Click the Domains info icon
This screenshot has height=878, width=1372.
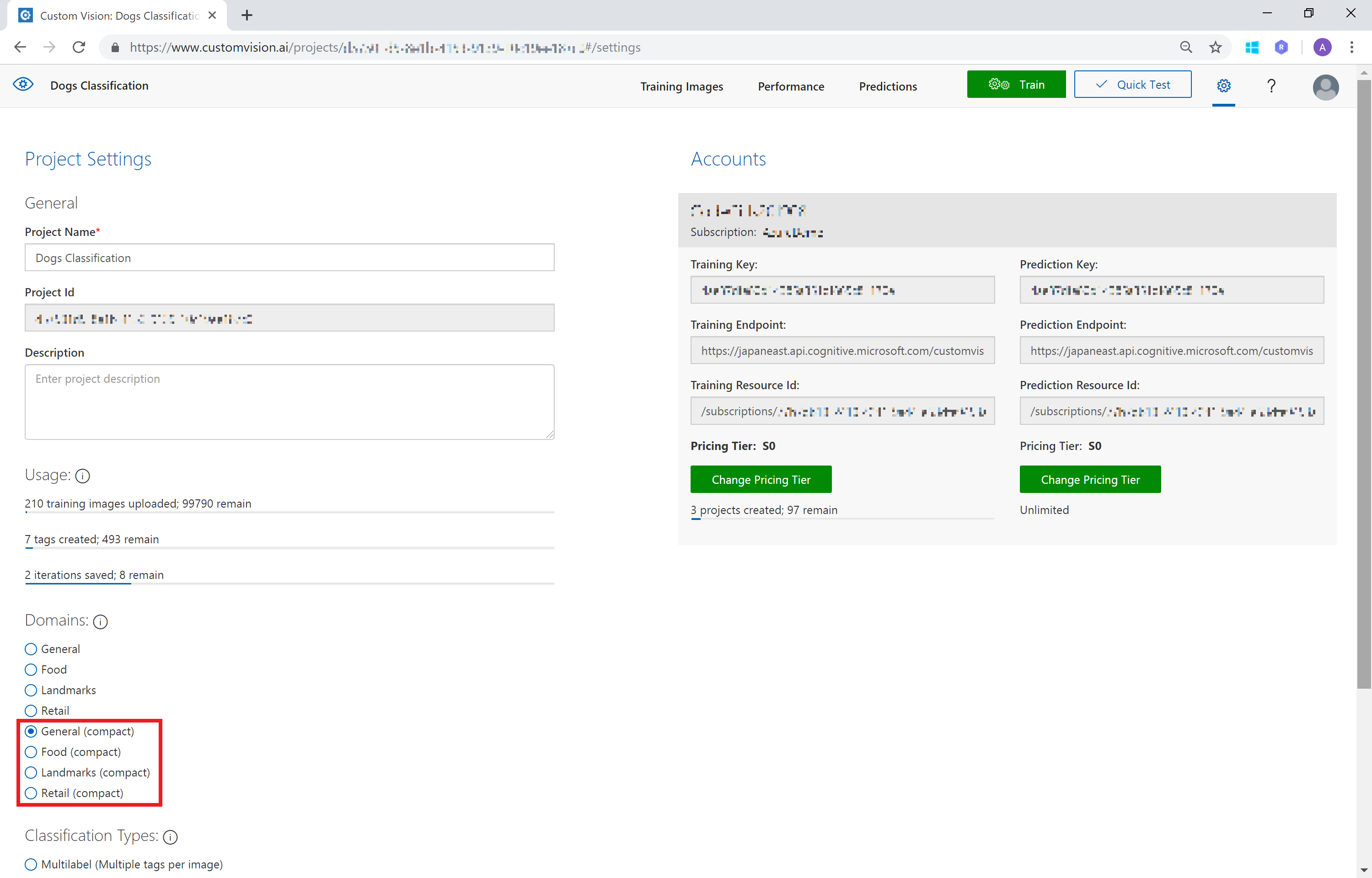tap(100, 621)
